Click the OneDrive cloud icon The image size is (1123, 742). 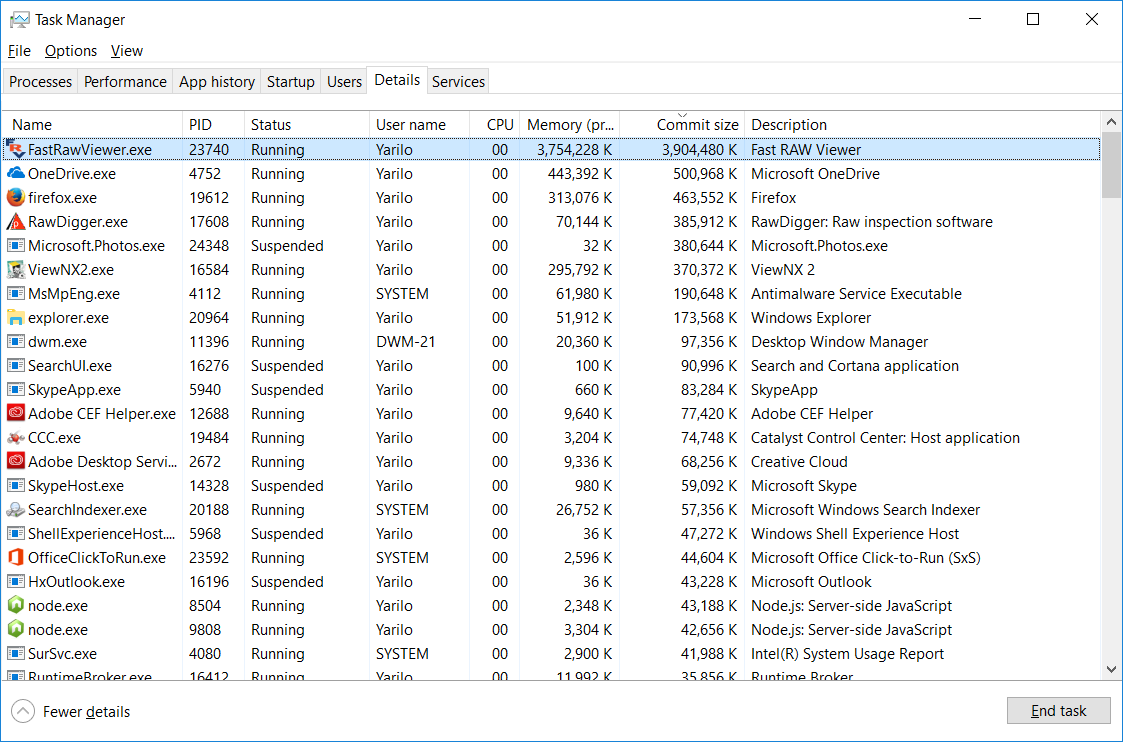(15, 174)
